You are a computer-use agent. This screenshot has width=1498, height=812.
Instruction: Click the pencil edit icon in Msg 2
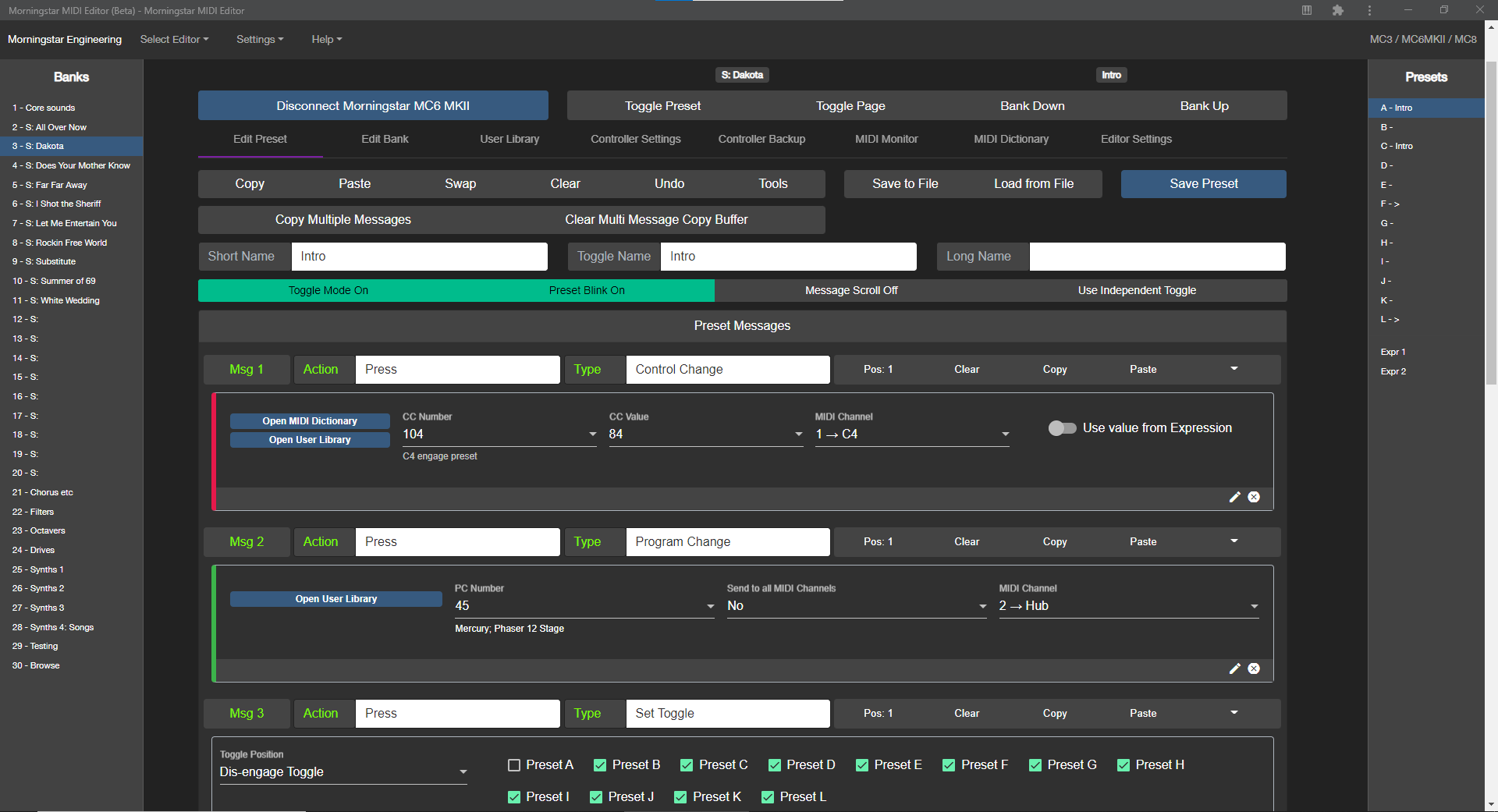coord(1234,668)
